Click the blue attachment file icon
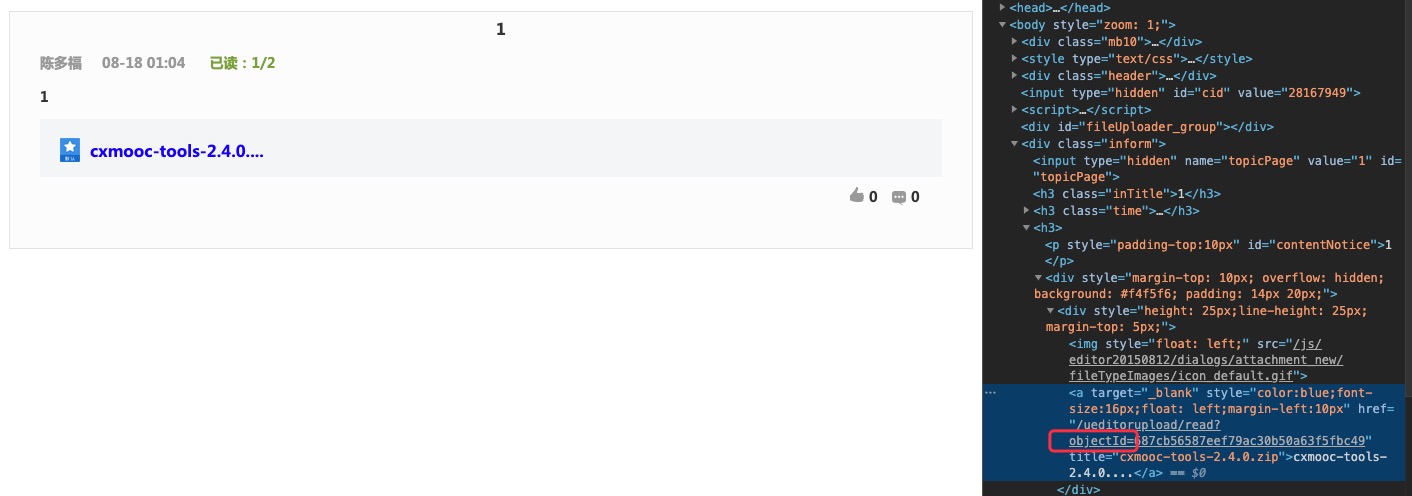Screen dimensions: 1412x496 [x=70, y=151]
